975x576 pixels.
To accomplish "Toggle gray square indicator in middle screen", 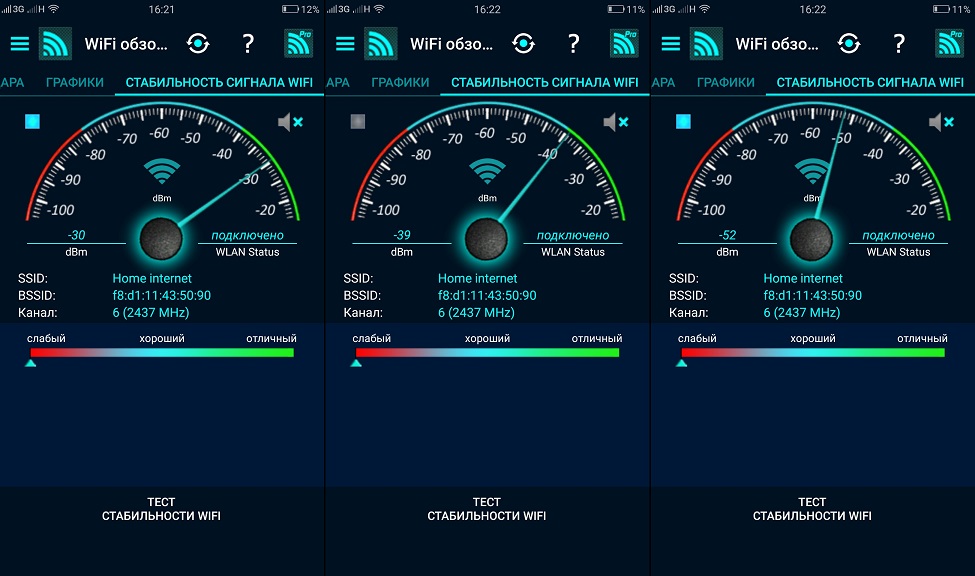I will 358,121.
